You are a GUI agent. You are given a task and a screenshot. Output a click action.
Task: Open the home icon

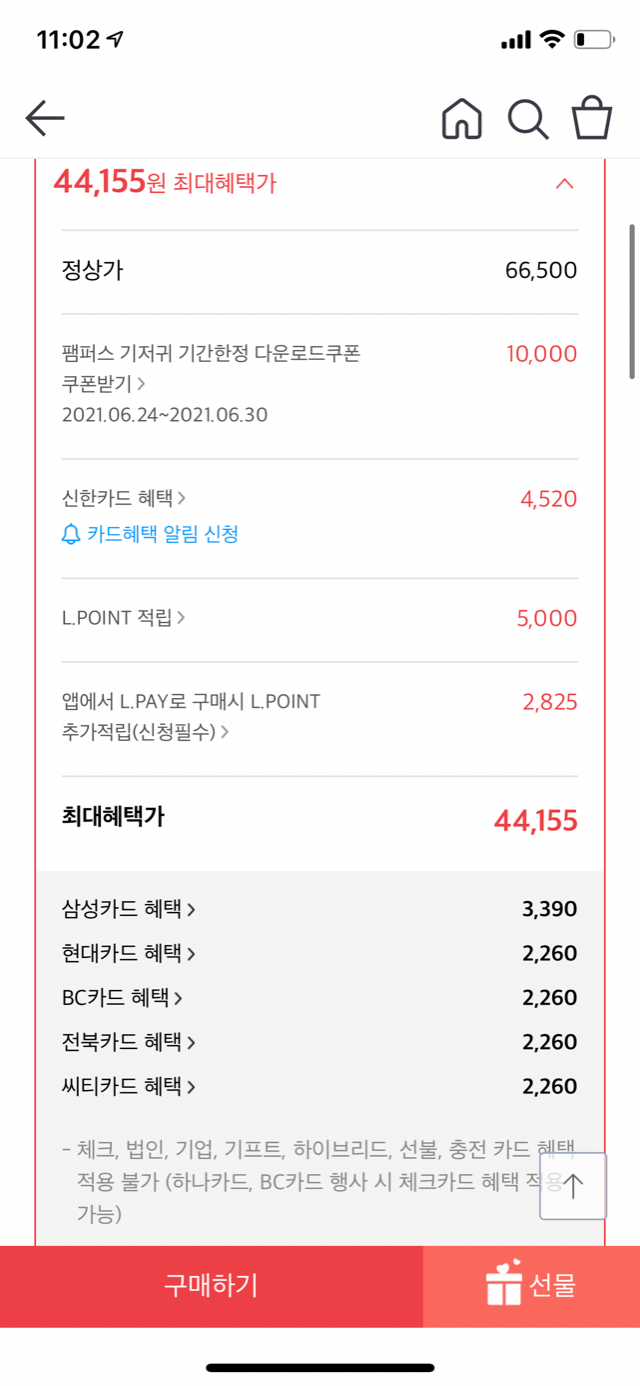point(461,119)
